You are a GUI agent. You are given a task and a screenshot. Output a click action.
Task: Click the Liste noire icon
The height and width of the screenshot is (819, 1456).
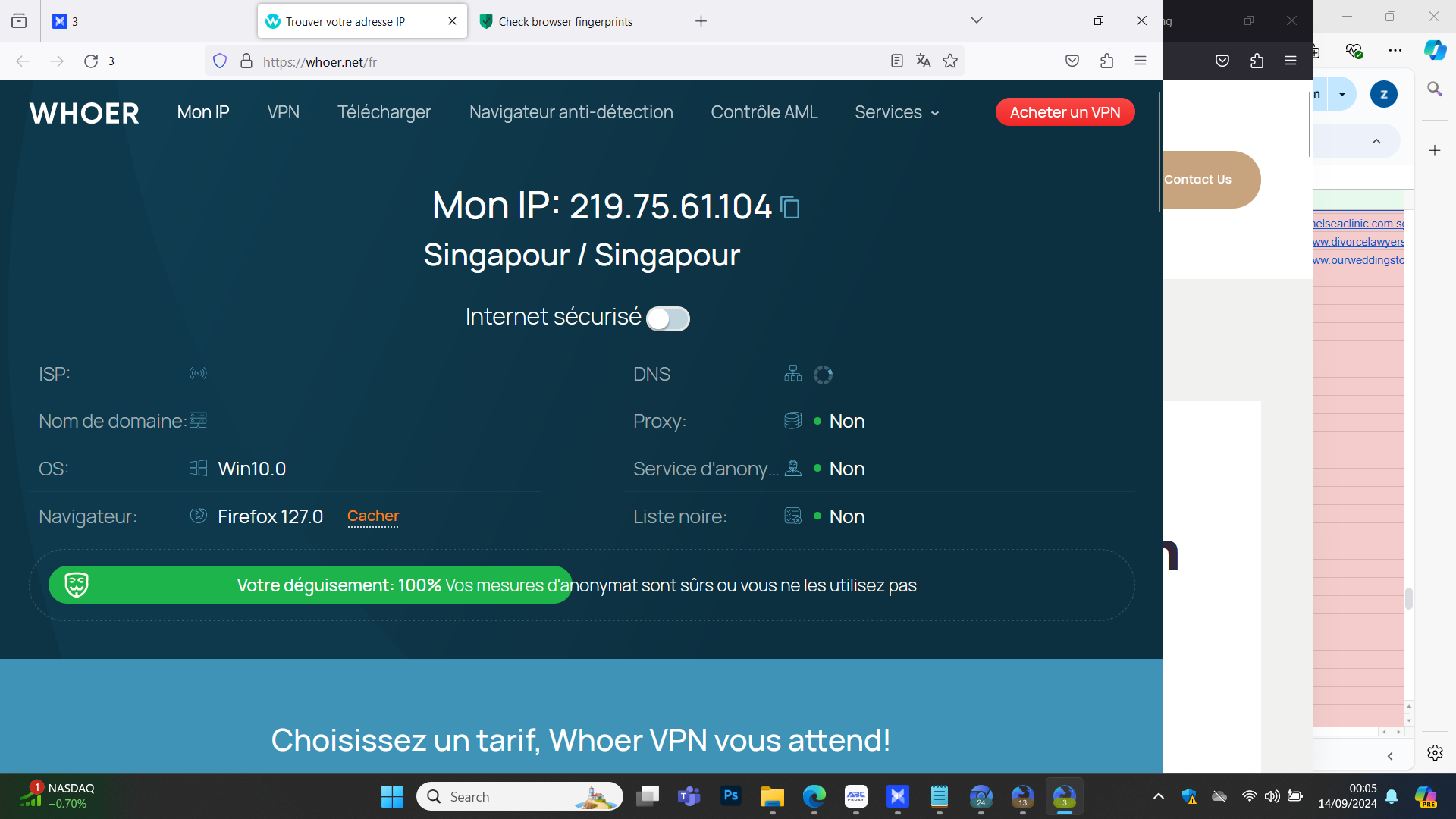(793, 516)
